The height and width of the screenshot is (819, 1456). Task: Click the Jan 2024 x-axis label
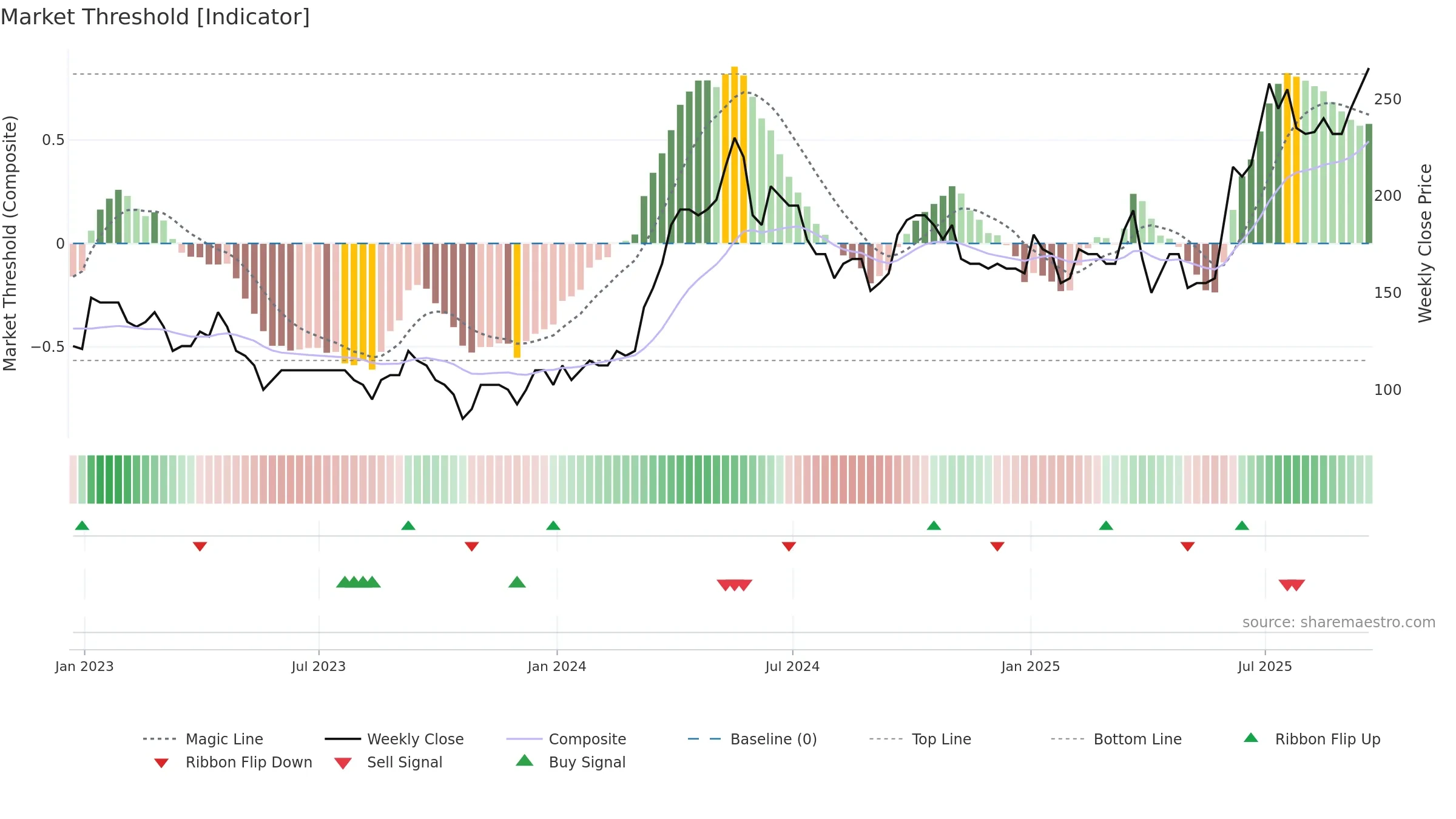(x=557, y=666)
